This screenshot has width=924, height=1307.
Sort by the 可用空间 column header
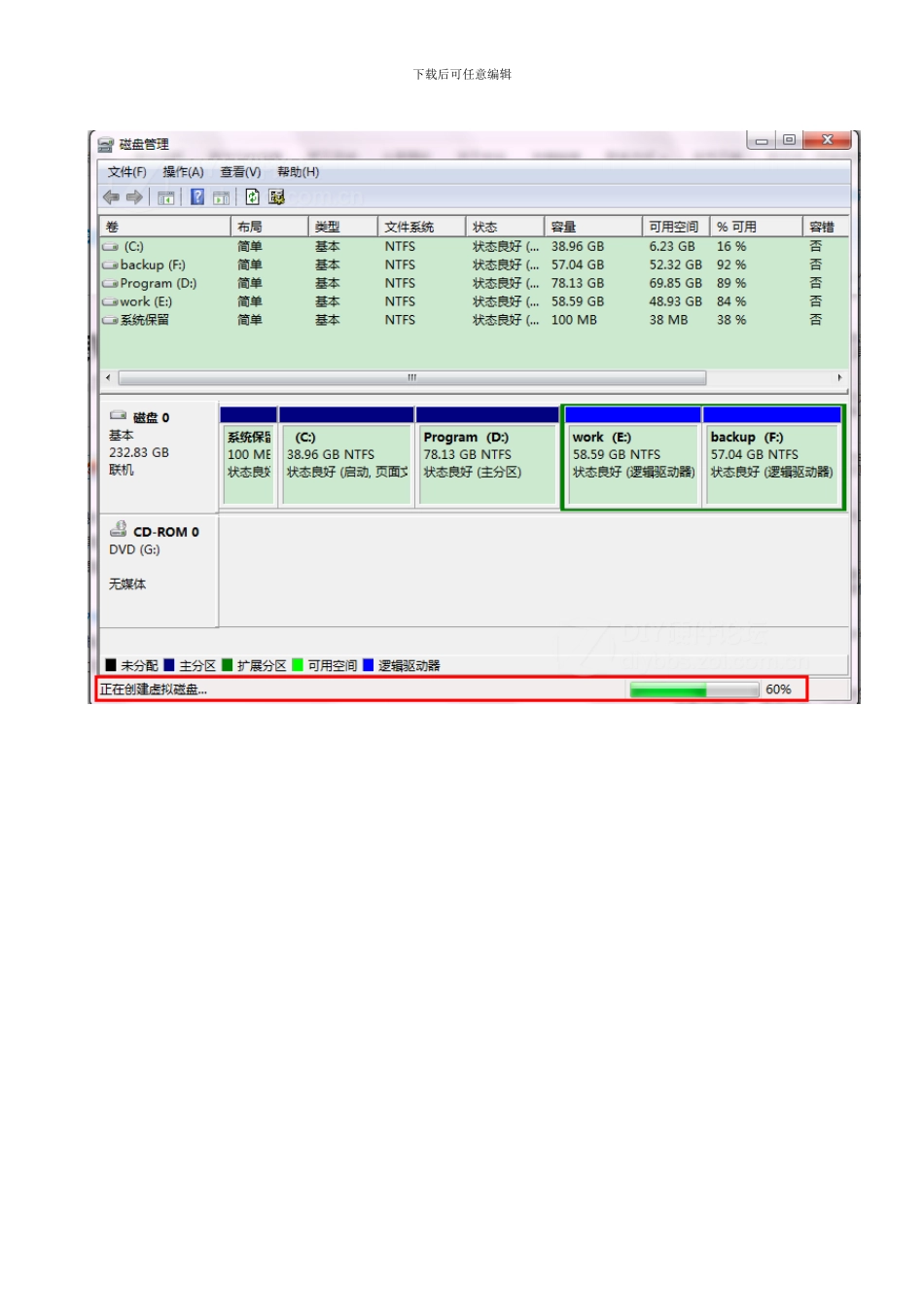coord(676,227)
